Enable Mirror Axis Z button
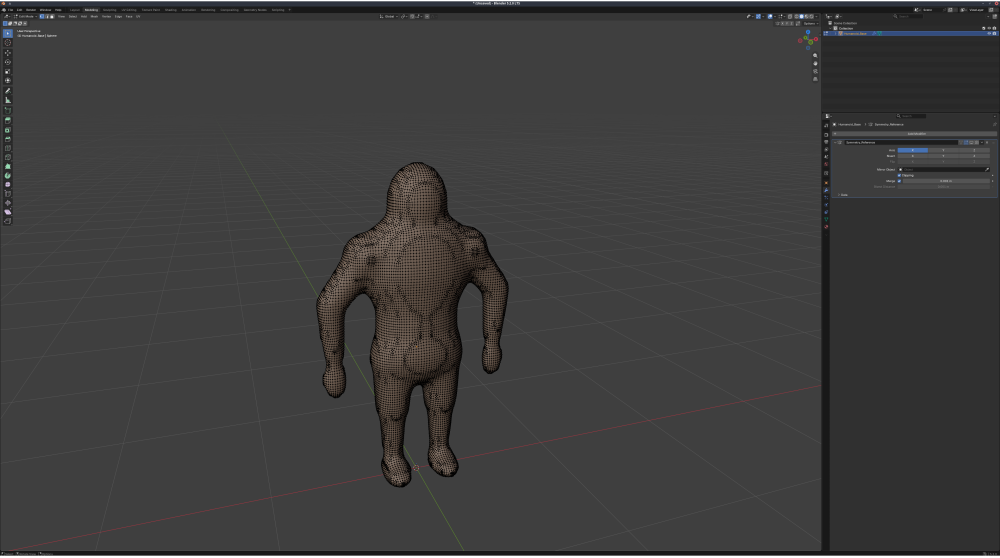 coord(974,151)
